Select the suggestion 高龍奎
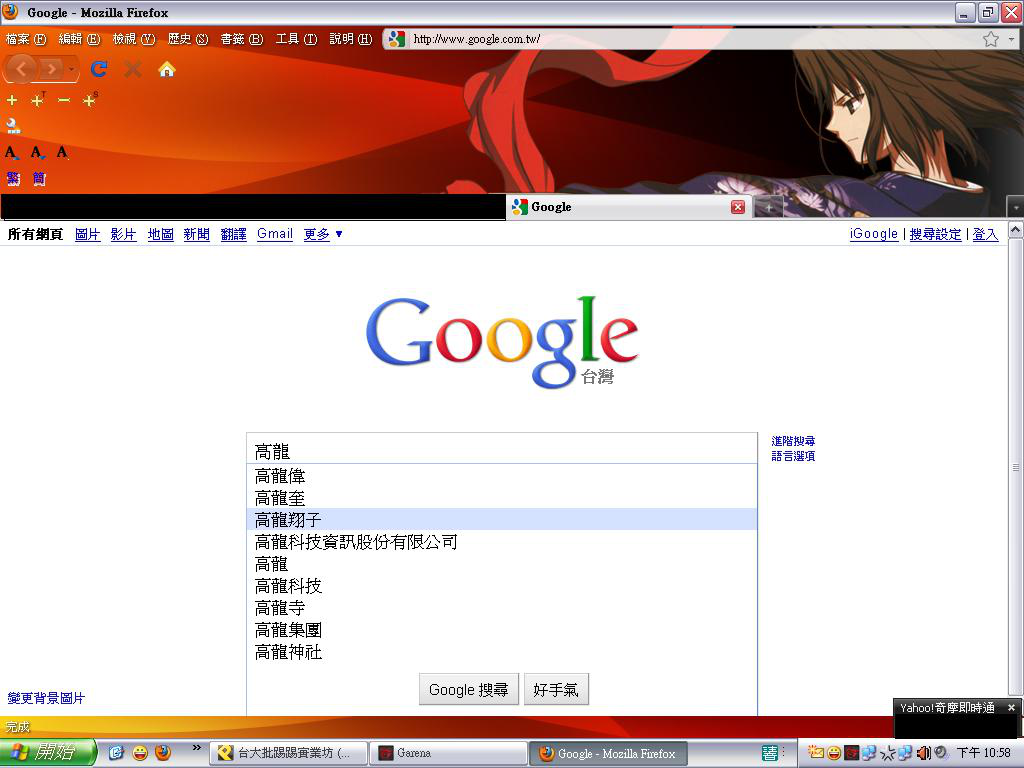This screenshot has width=1024, height=768. tap(502, 498)
